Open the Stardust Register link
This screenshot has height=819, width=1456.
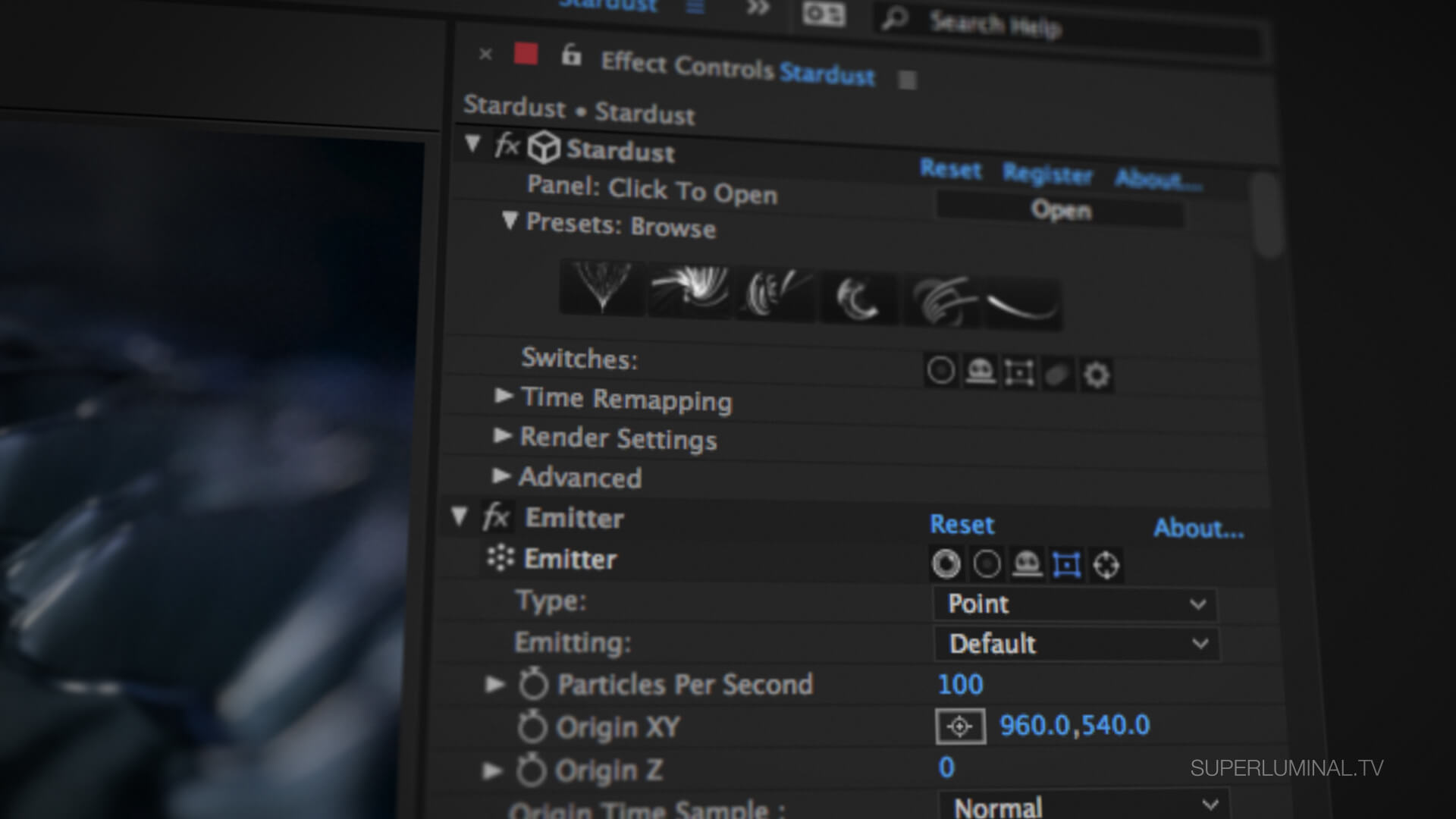(1047, 174)
